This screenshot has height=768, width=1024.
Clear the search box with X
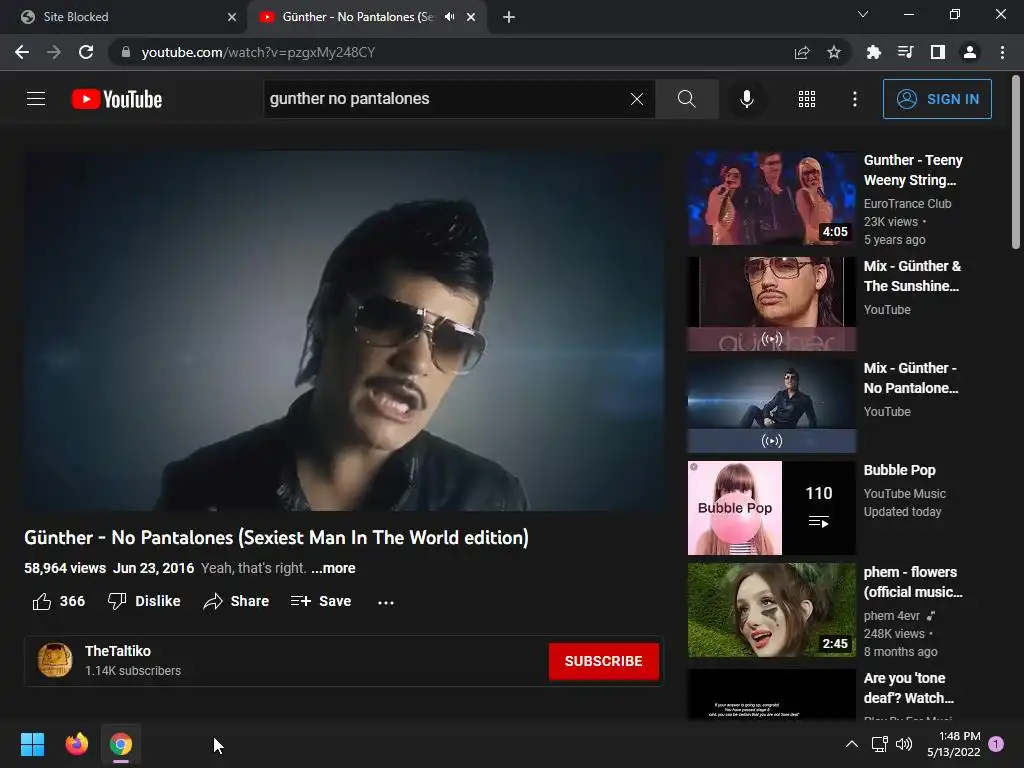pyautogui.click(x=637, y=99)
